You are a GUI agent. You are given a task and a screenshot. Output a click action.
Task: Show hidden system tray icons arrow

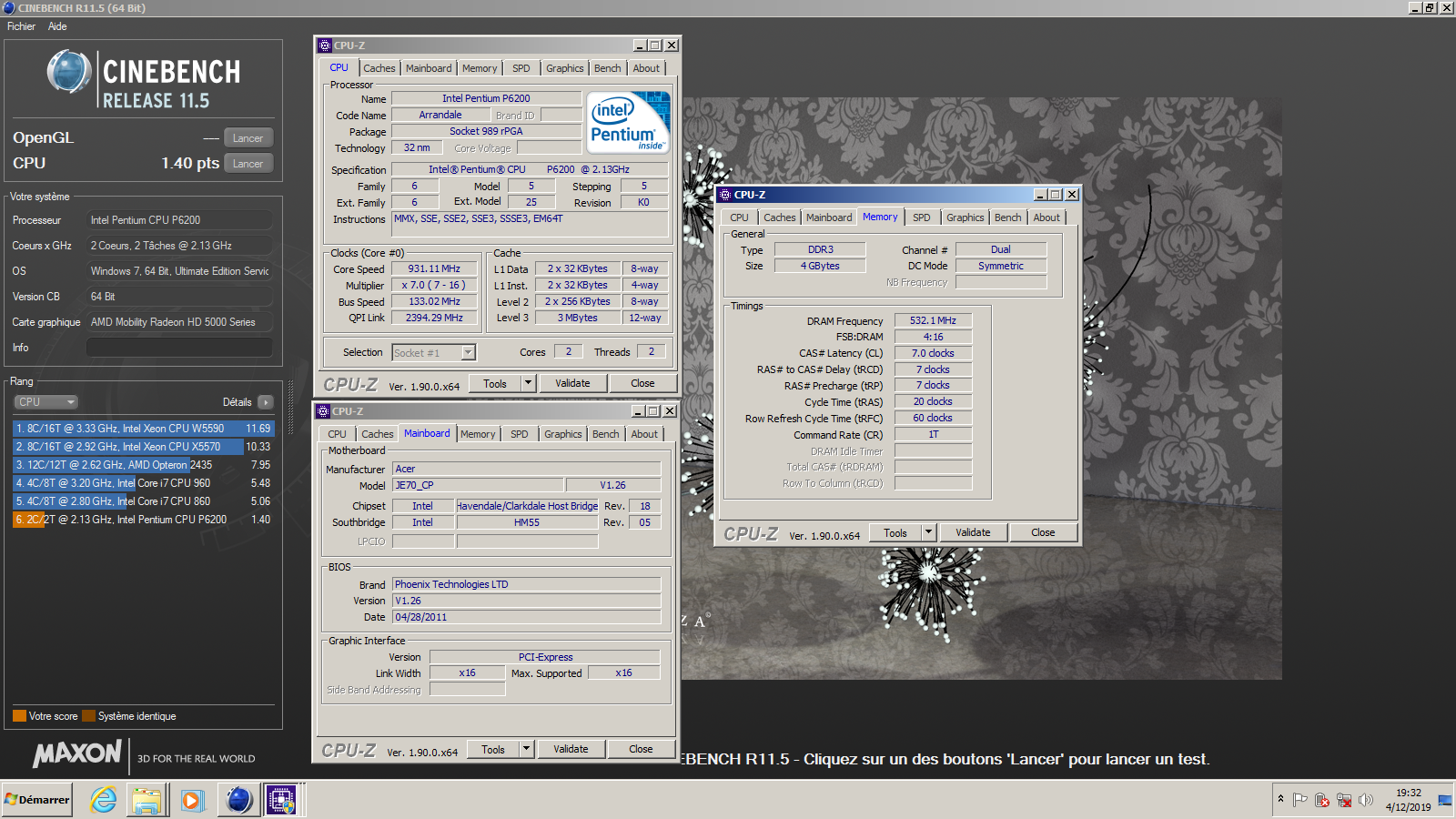tap(1280, 799)
